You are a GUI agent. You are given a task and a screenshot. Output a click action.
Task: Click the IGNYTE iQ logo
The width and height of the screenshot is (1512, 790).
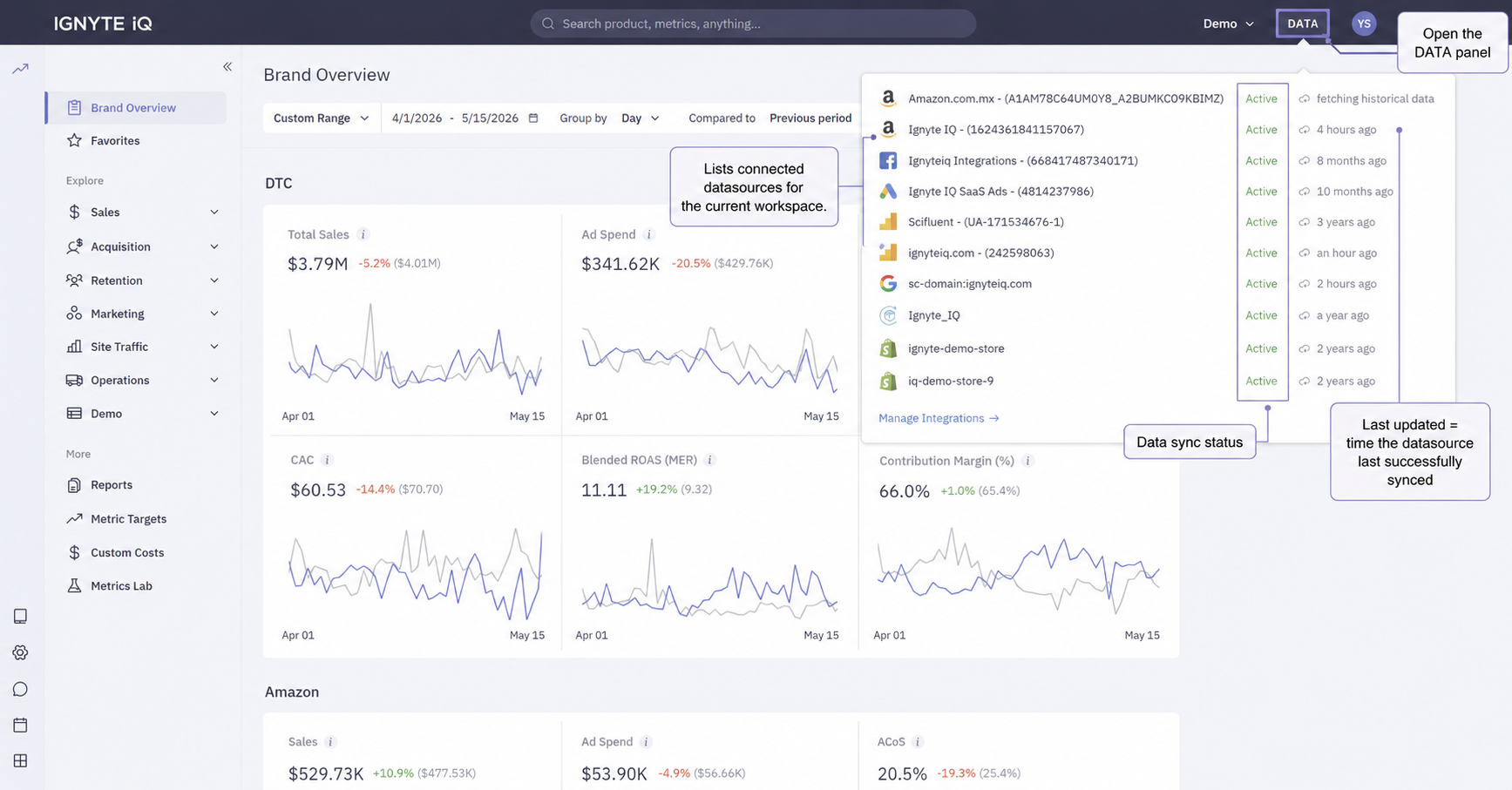point(103,24)
